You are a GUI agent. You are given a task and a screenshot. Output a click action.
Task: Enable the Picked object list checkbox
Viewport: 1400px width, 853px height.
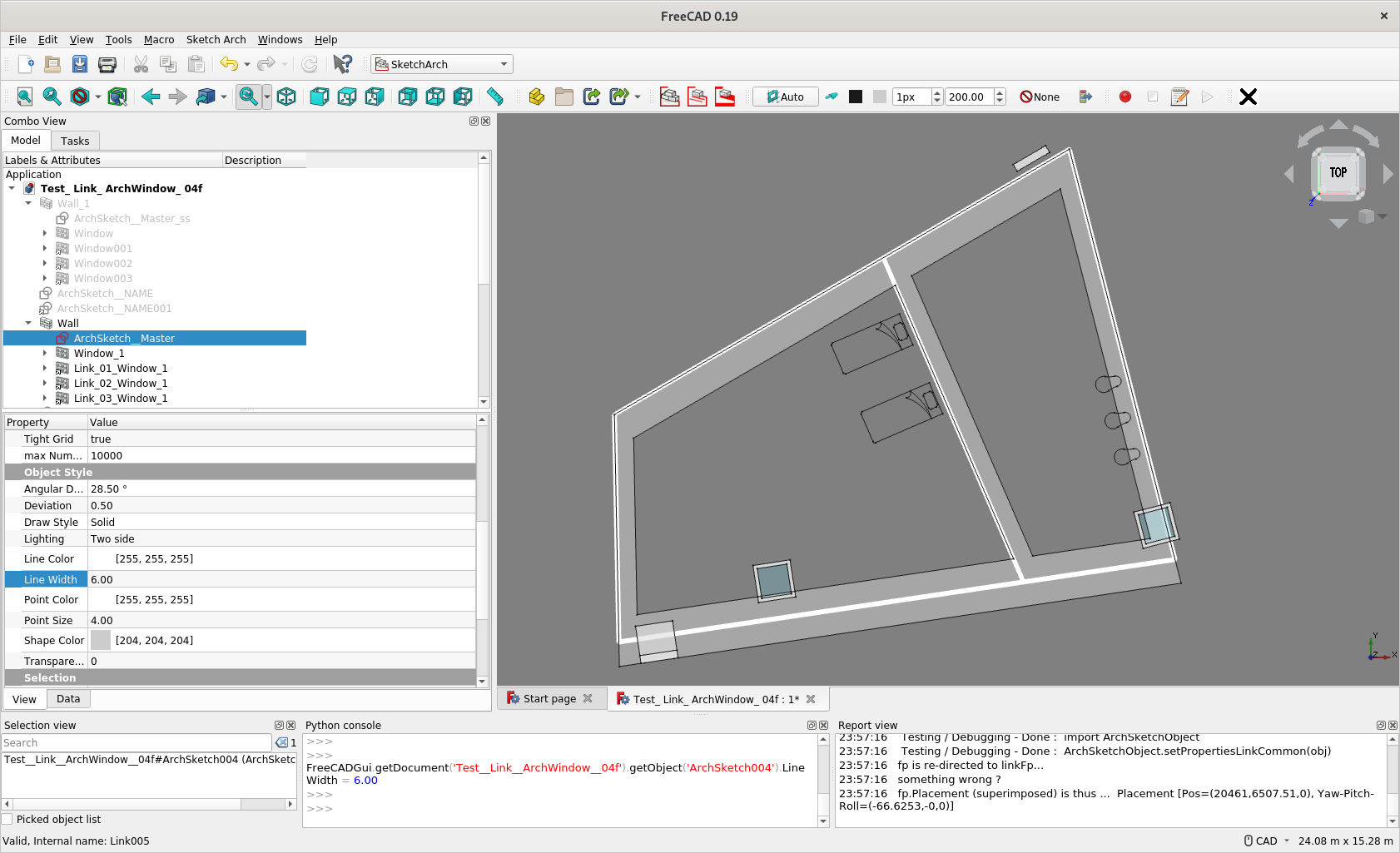coord(7,819)
